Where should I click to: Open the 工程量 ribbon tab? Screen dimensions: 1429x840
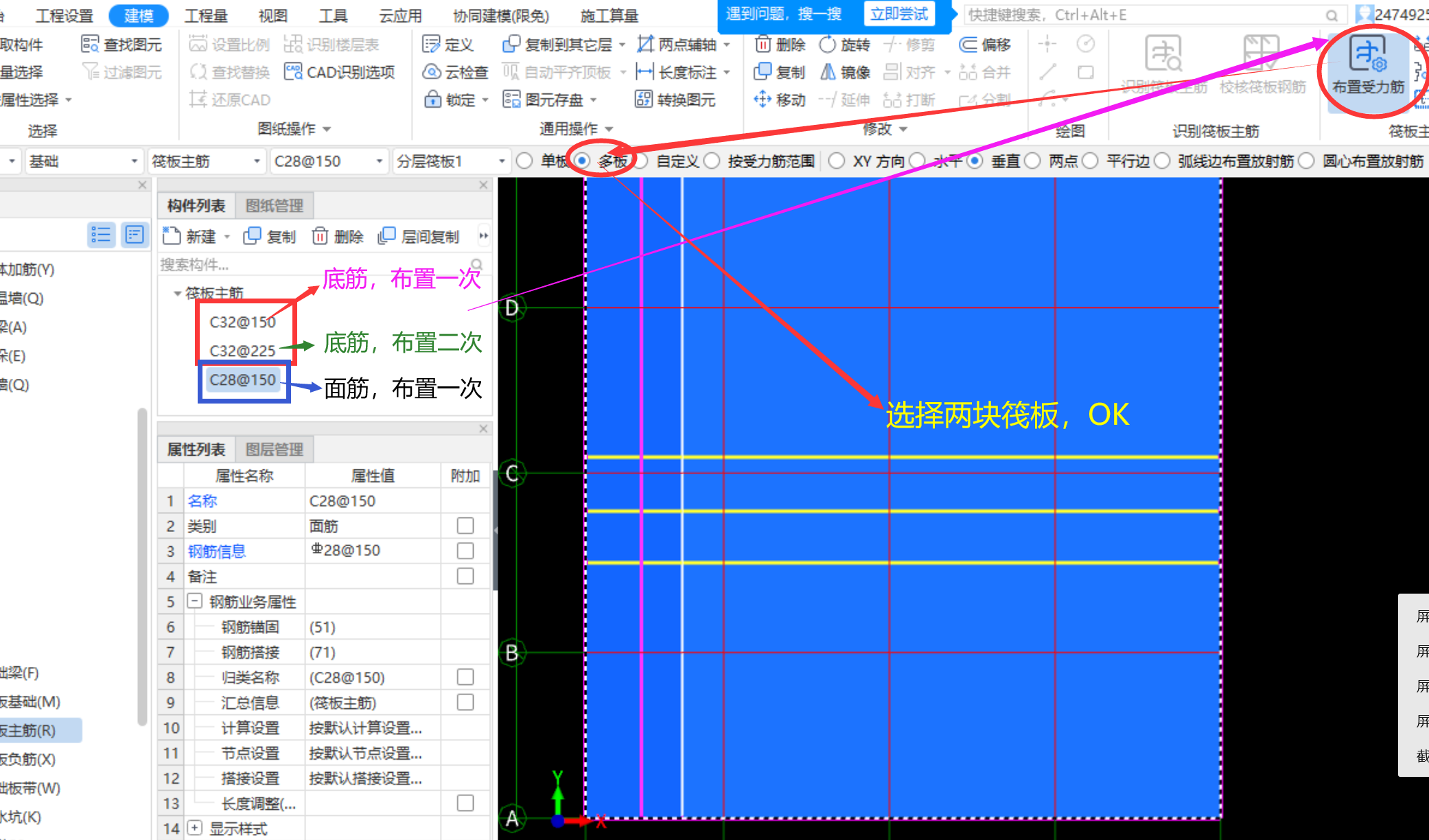pyautogui.click(x=206, y=15)
